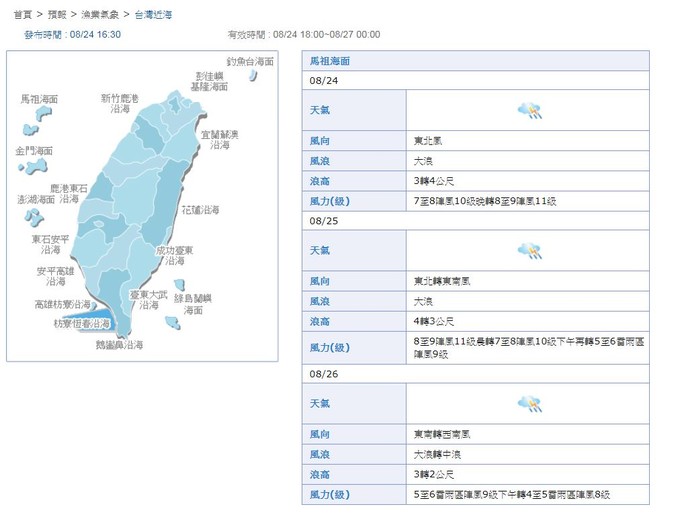Pick the 釣魚台海面 map label
The width and height of the screenshot is (680, 519).
(x=249, y=61)
